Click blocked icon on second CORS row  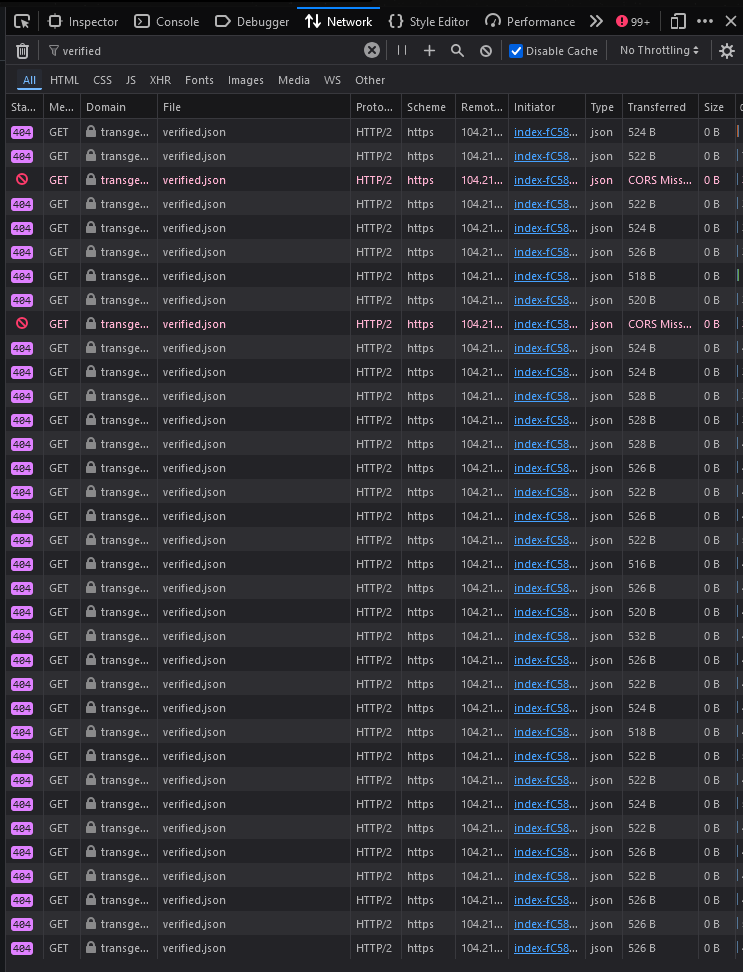(22, 324)
